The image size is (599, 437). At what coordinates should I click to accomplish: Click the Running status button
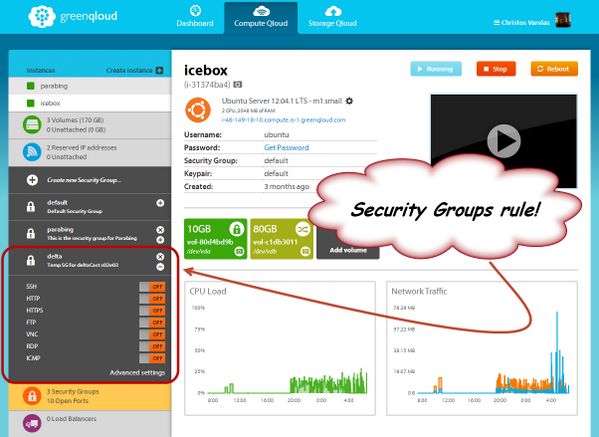coord(436,69)
